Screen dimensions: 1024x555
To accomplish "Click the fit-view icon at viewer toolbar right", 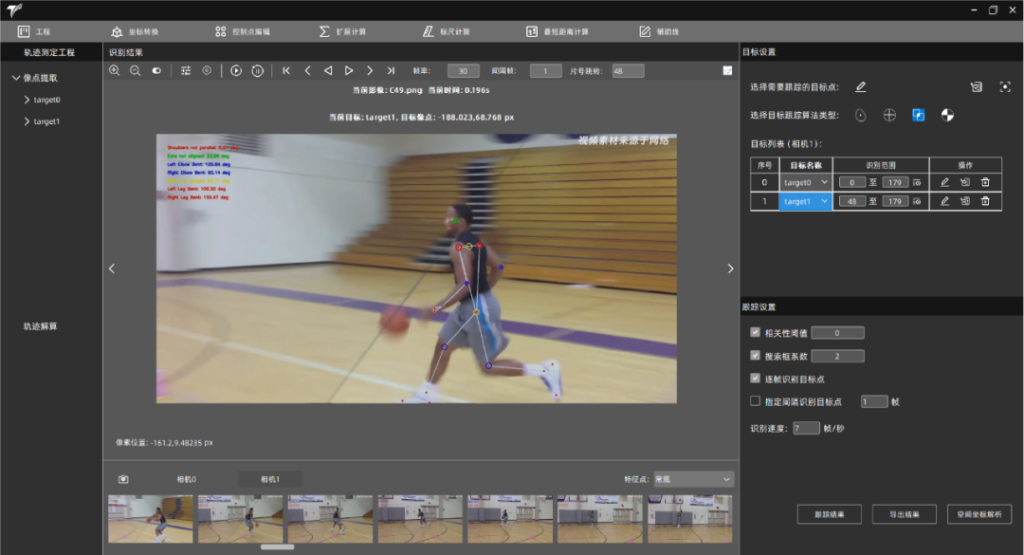I will click(x=728, y=71).
